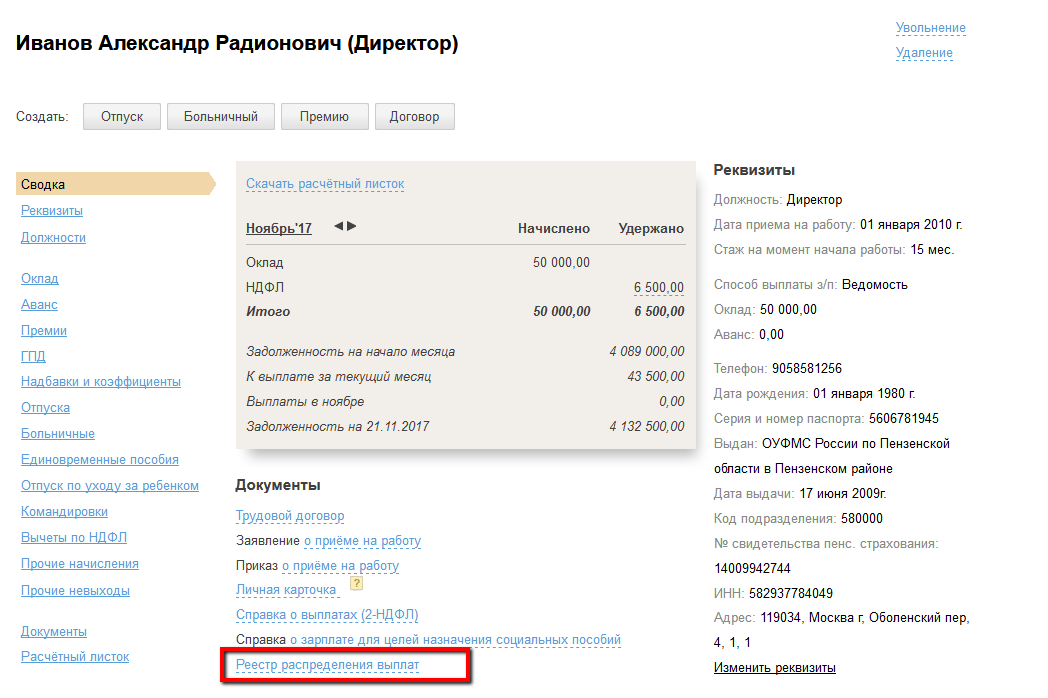
Task: Click help icon beside Личная карточка
Action: coord(355,585)
